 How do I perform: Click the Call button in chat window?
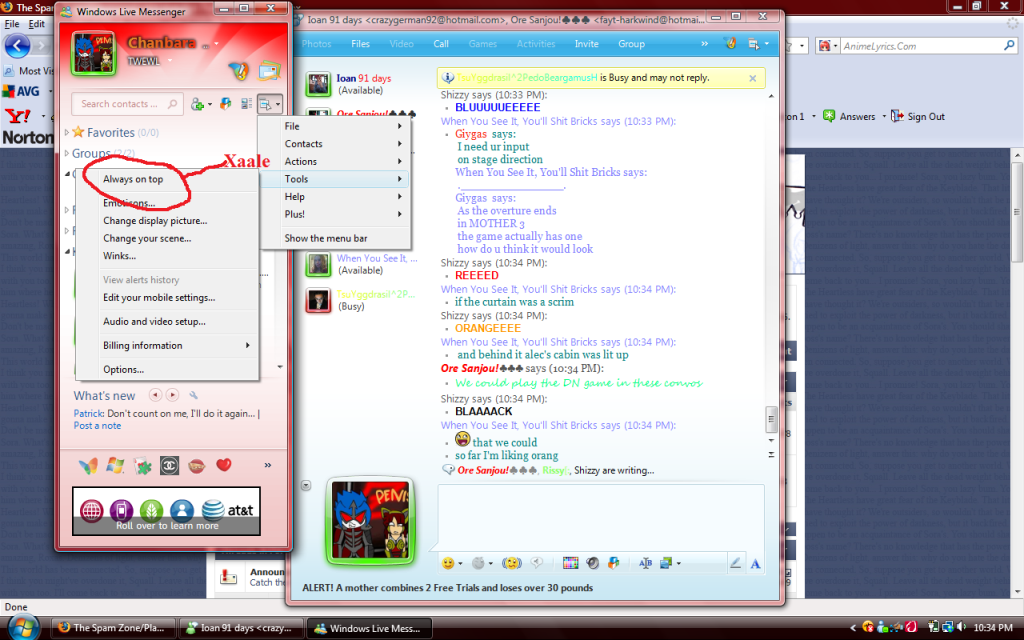pyautogui.click(x=441, y=44)
